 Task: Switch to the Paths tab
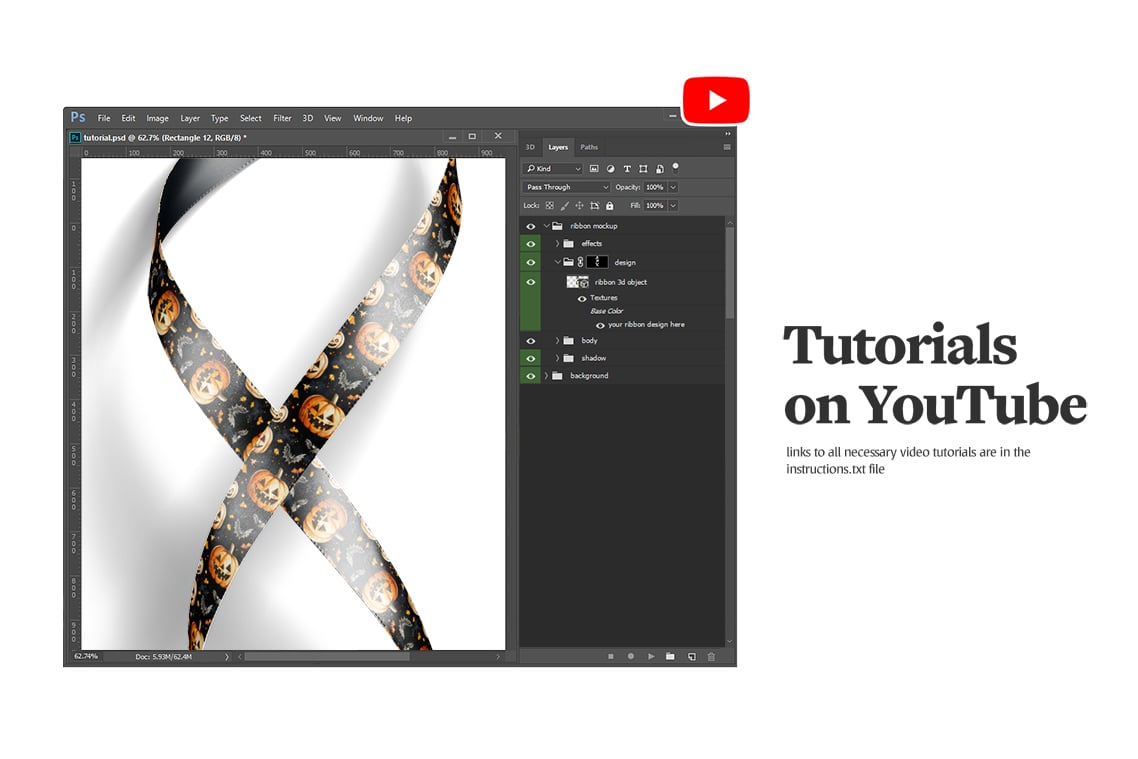(x=589, y=147)
